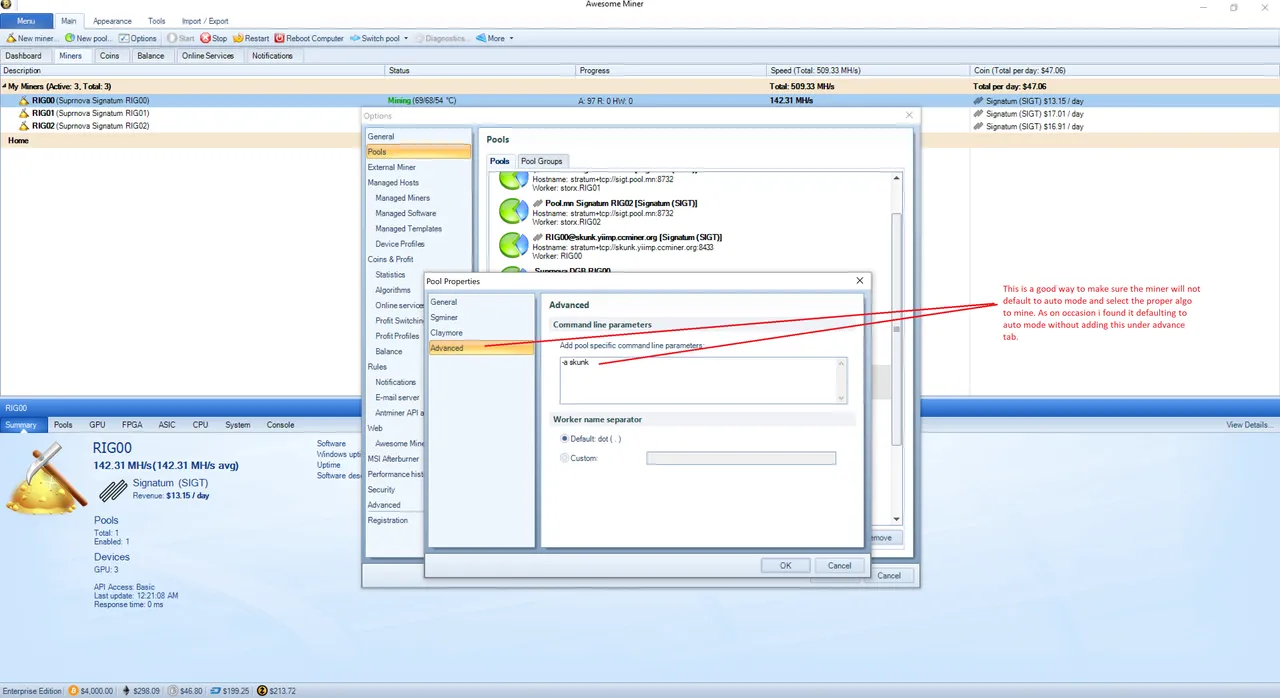The image size is (1280, 698).
Task: Click the Pool.mn Signatum RIG02 pie icon
Action: point(514,211)
